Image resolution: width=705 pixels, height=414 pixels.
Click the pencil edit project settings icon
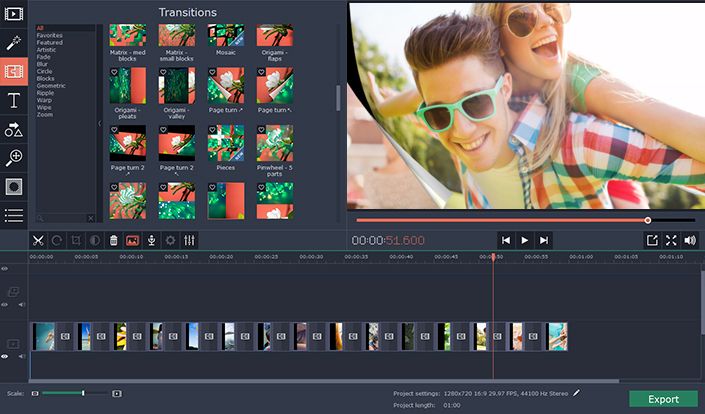click(576, 393)
